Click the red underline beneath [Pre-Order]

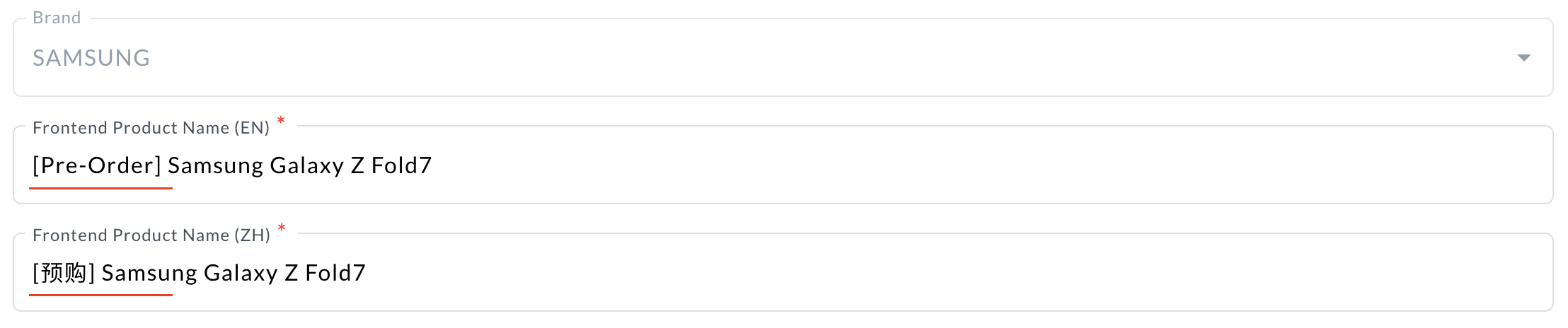pyautogui.click(x=100, y=188)
